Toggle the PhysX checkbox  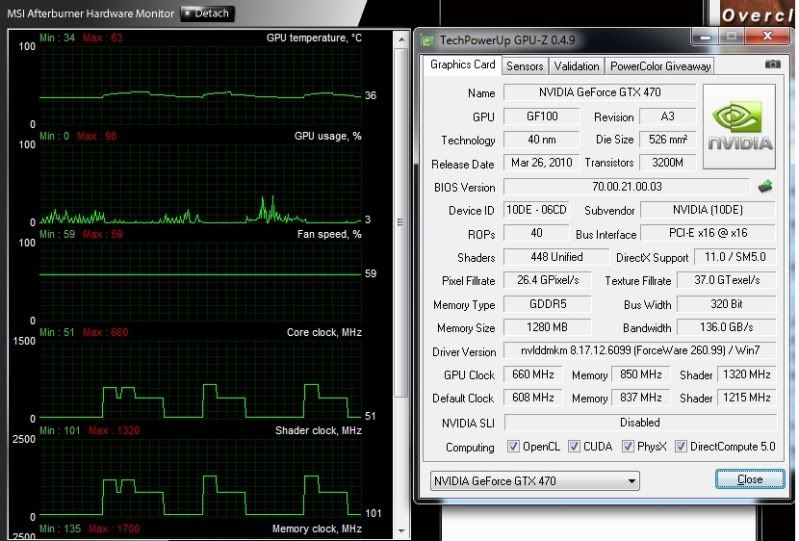(x=628, y=447)
